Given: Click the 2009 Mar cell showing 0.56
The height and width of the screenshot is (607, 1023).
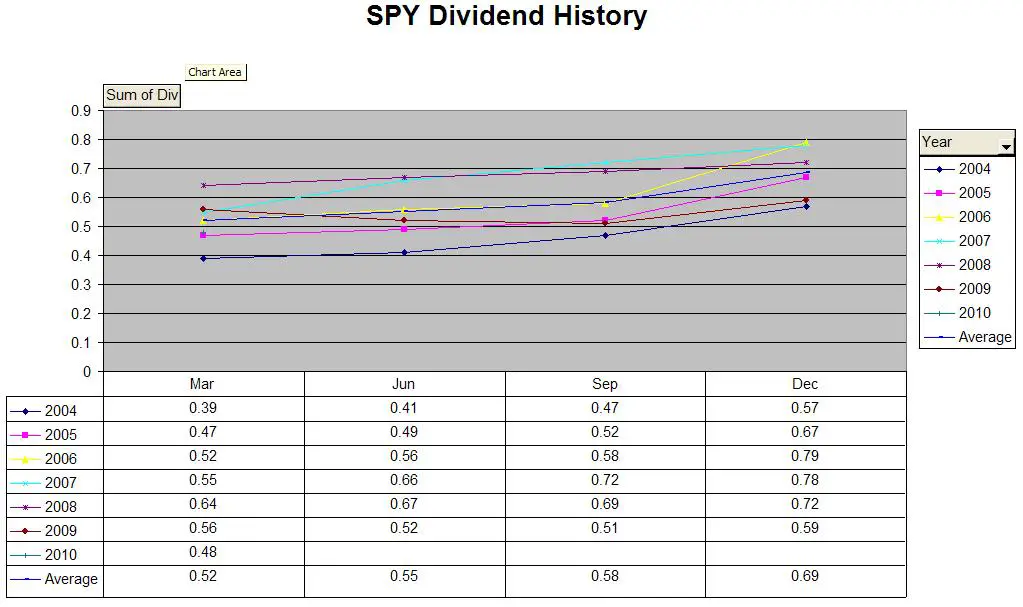Looking at the screenshot, I should tap(203, 528).
